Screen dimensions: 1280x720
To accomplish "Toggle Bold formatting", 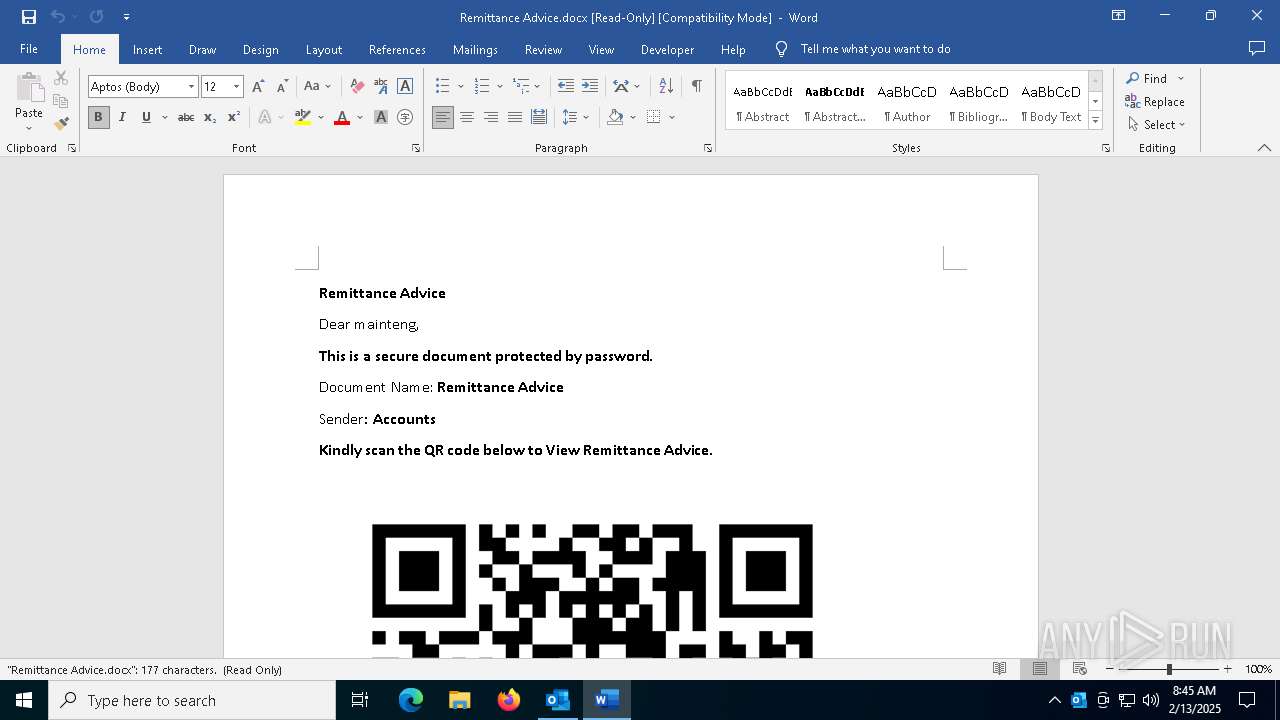I will (x=98, y=117).
